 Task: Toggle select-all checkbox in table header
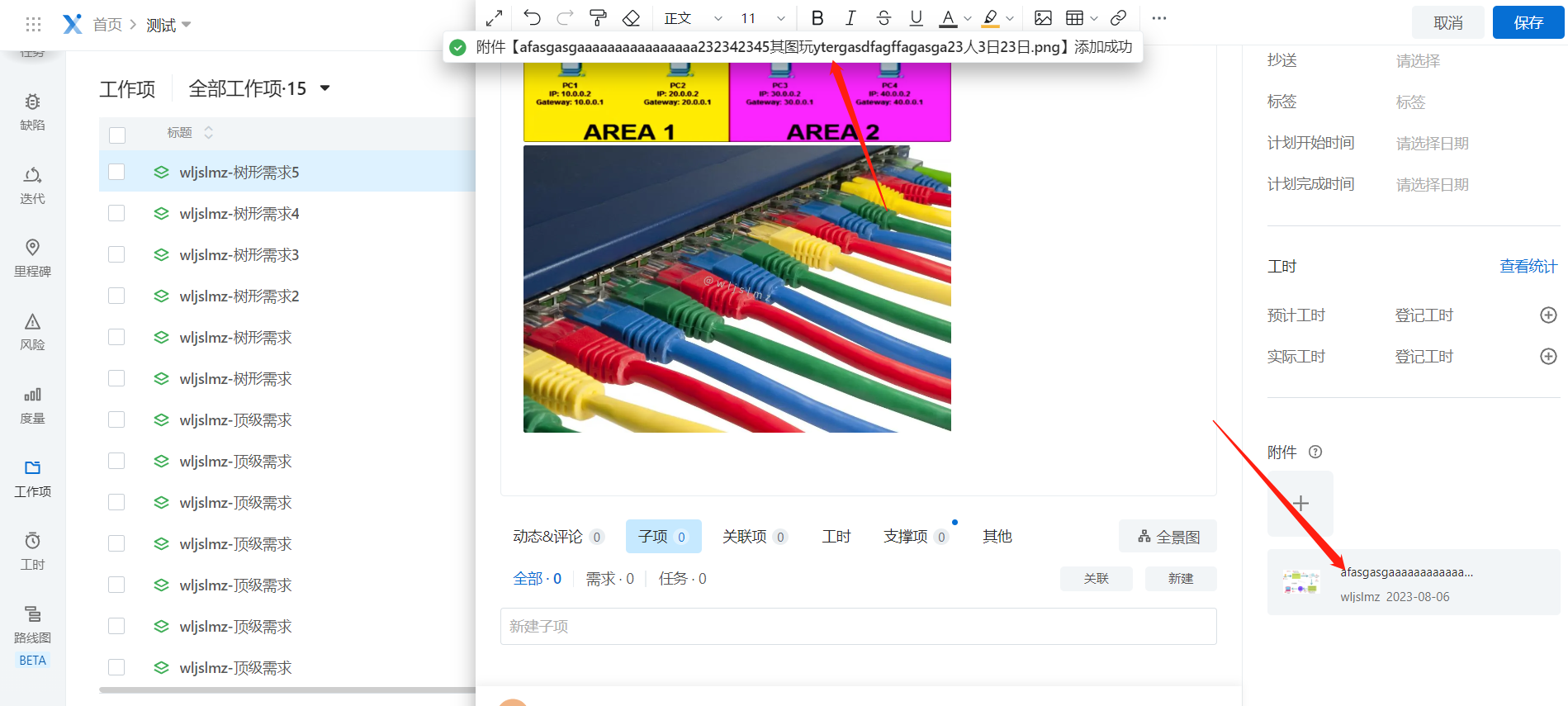[x=117, y=135]
